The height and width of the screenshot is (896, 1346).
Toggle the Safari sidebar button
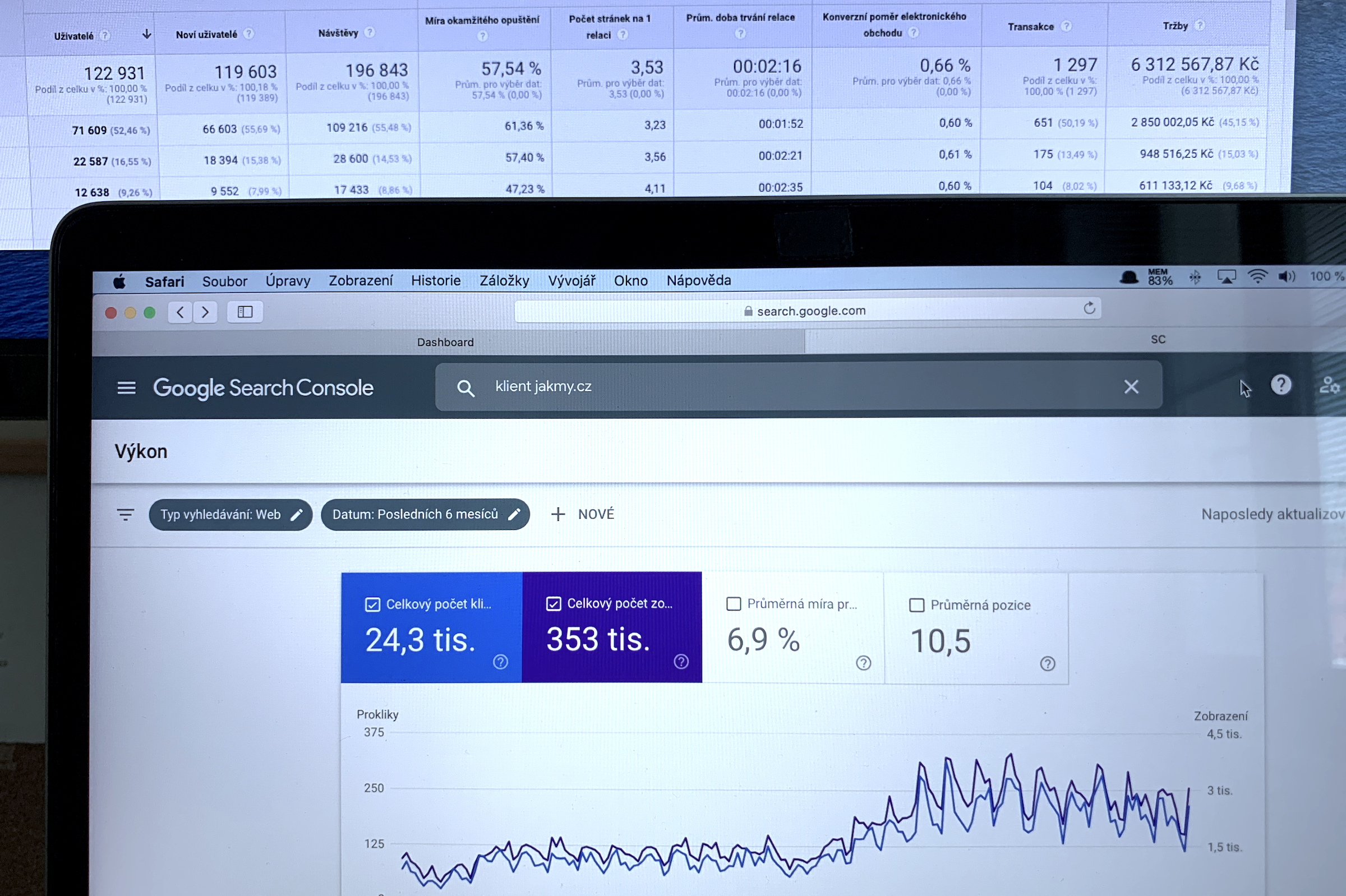(245, 312)
